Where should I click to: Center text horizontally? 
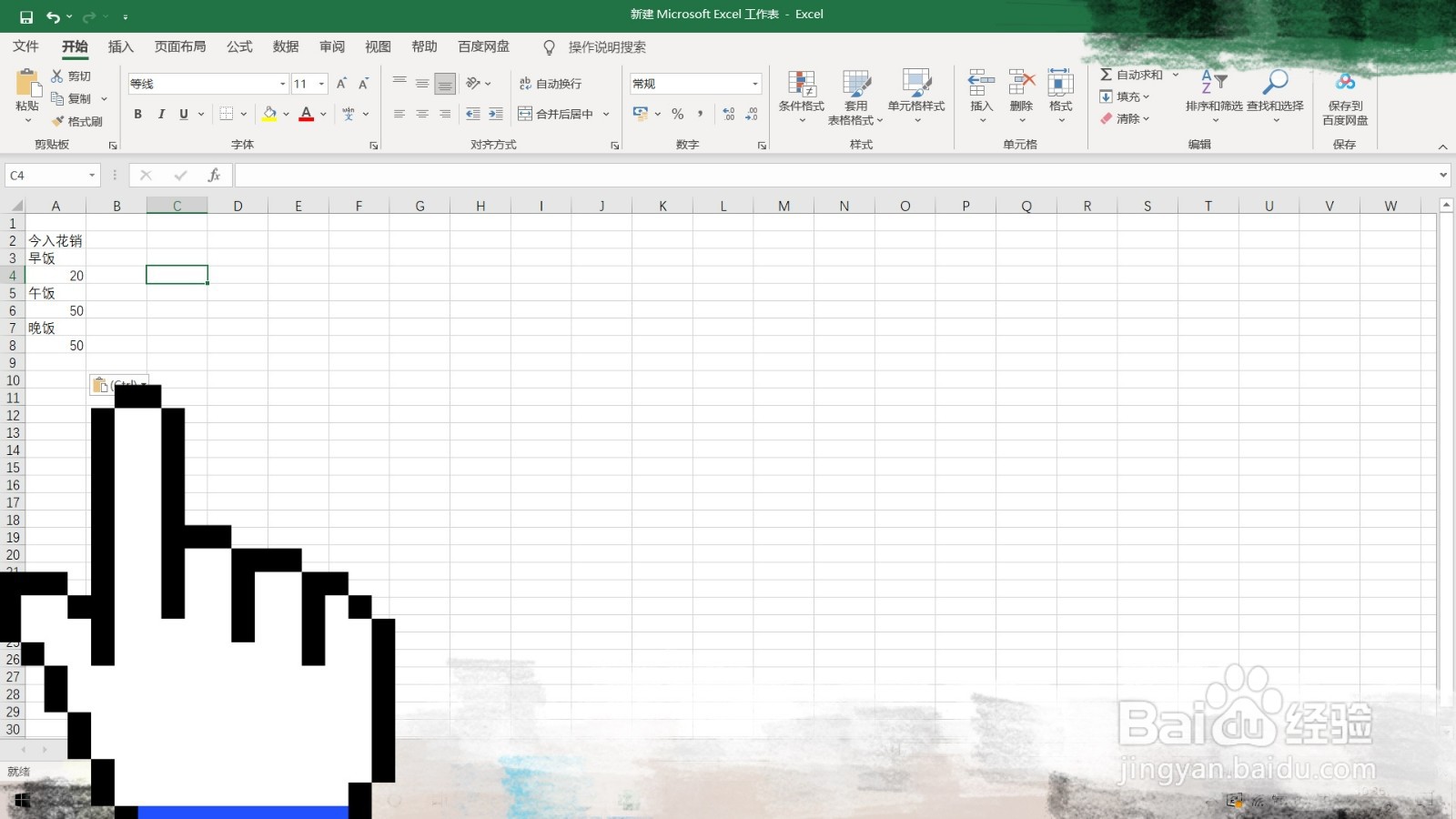[x=422, y=114]
